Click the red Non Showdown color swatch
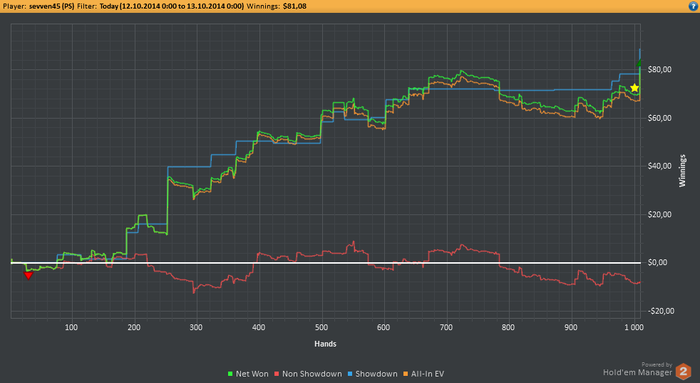 [277, 374]
